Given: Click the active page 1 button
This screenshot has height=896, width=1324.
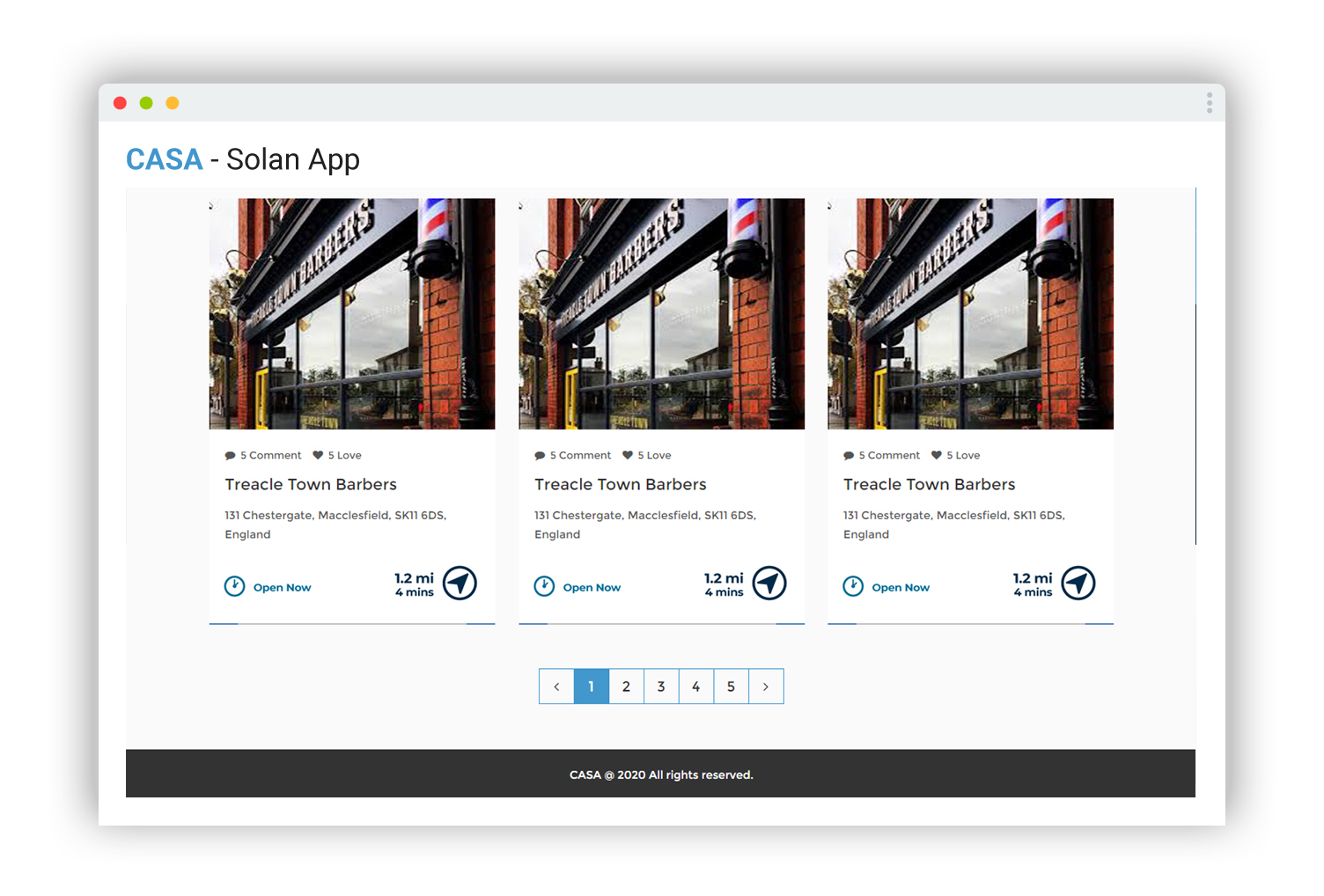Looking at the screenshot, I should click(592, 687).
